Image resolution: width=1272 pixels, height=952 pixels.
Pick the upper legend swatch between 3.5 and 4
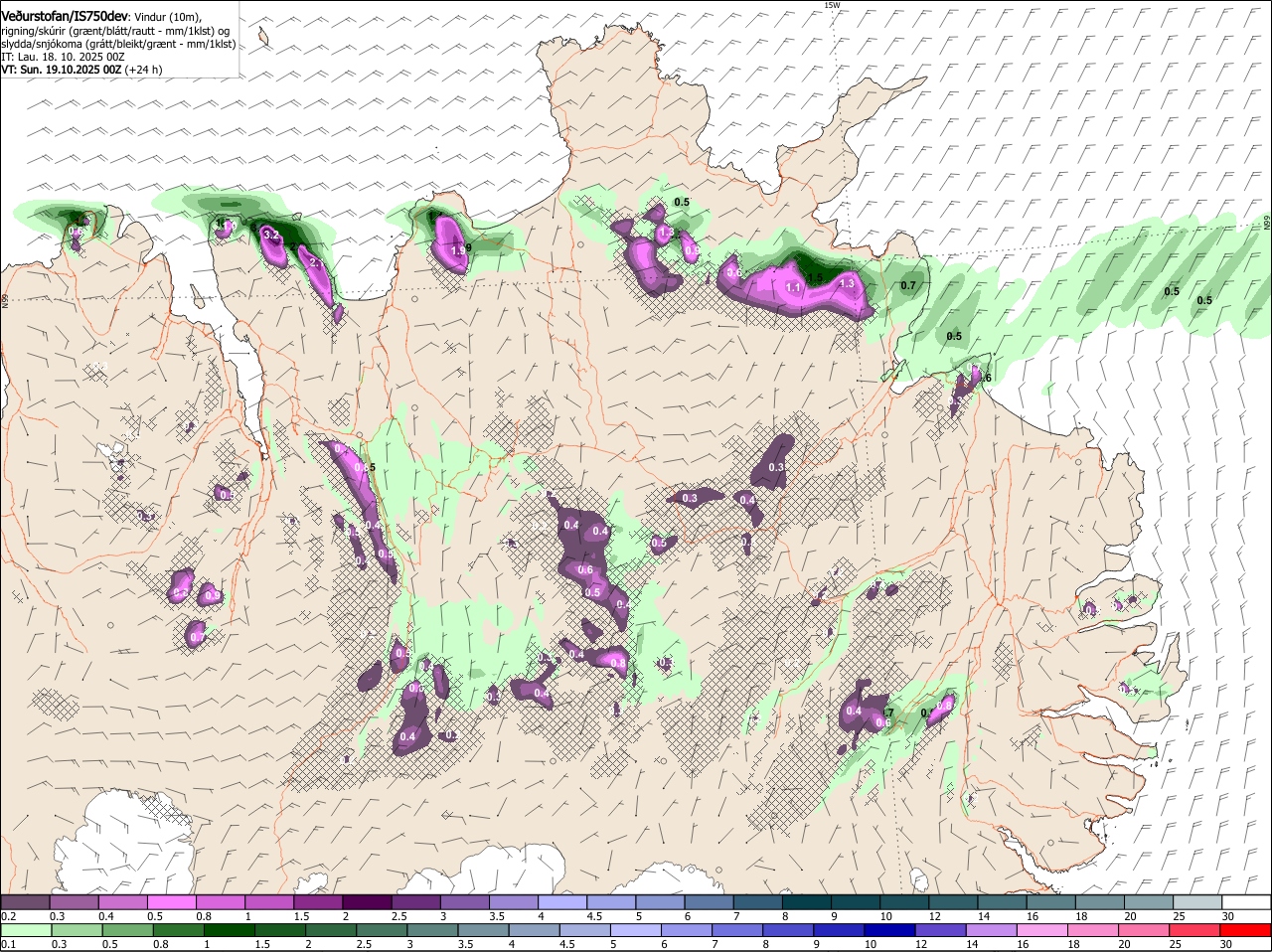[x=513, y=901]
